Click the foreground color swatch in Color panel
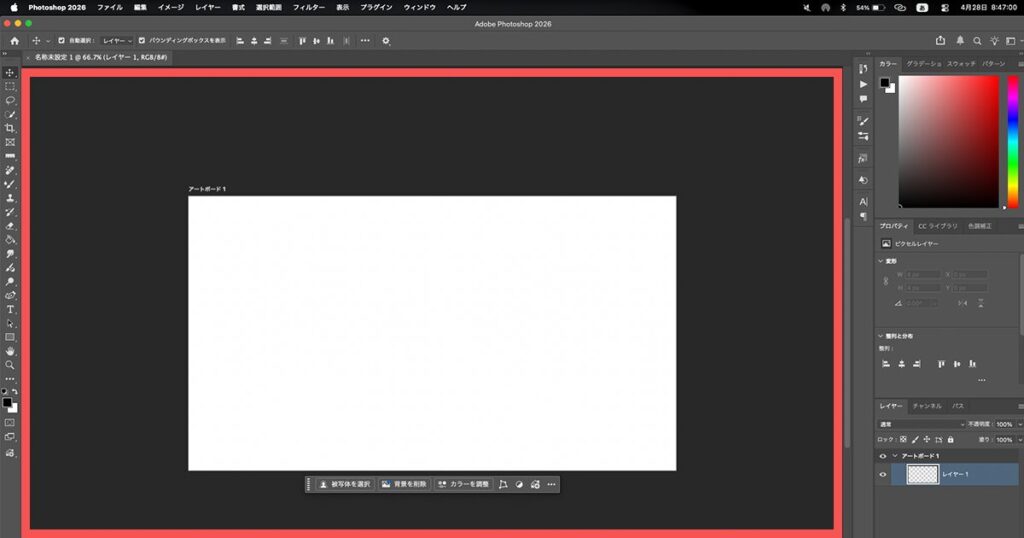Viewport: 1024px width, 538px height. click(884, 82)
